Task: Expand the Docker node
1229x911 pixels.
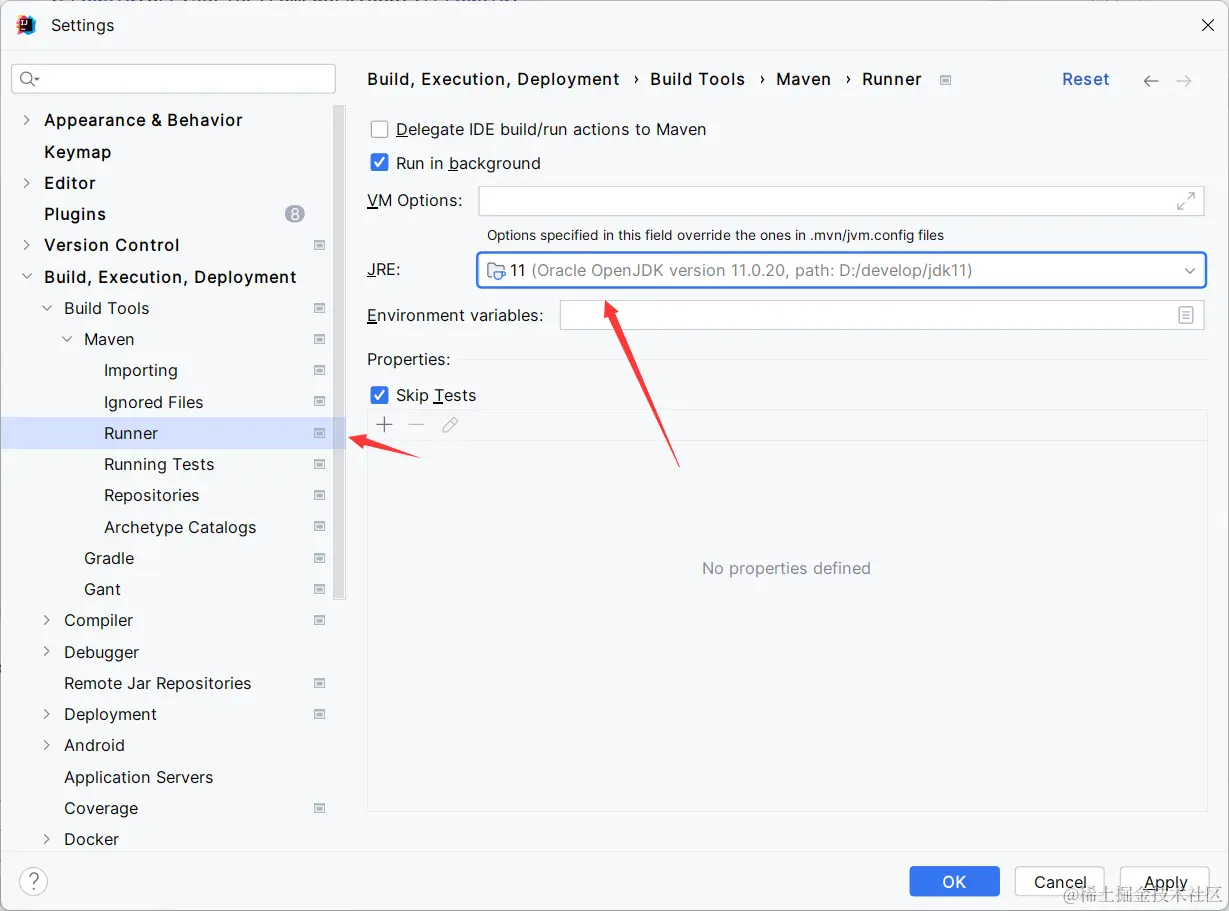Action: click(47, 839)
